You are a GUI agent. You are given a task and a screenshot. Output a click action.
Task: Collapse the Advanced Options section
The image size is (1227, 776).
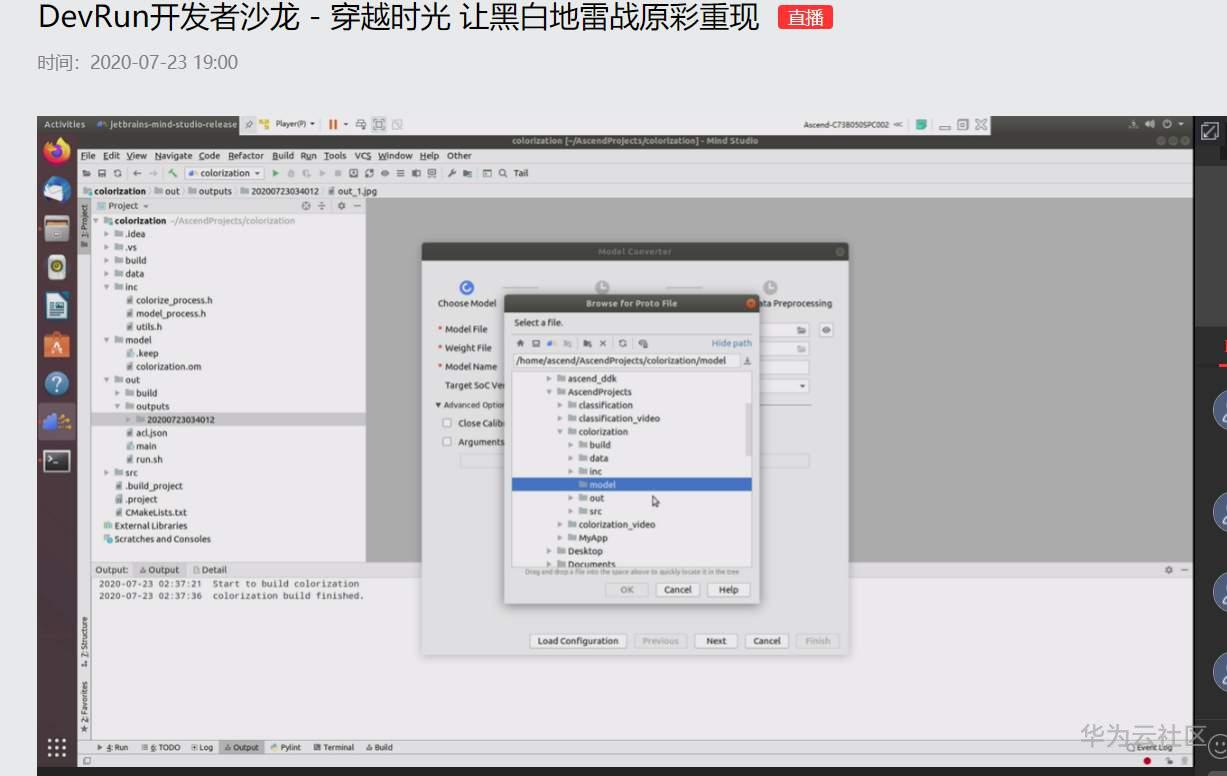point(438,405)
